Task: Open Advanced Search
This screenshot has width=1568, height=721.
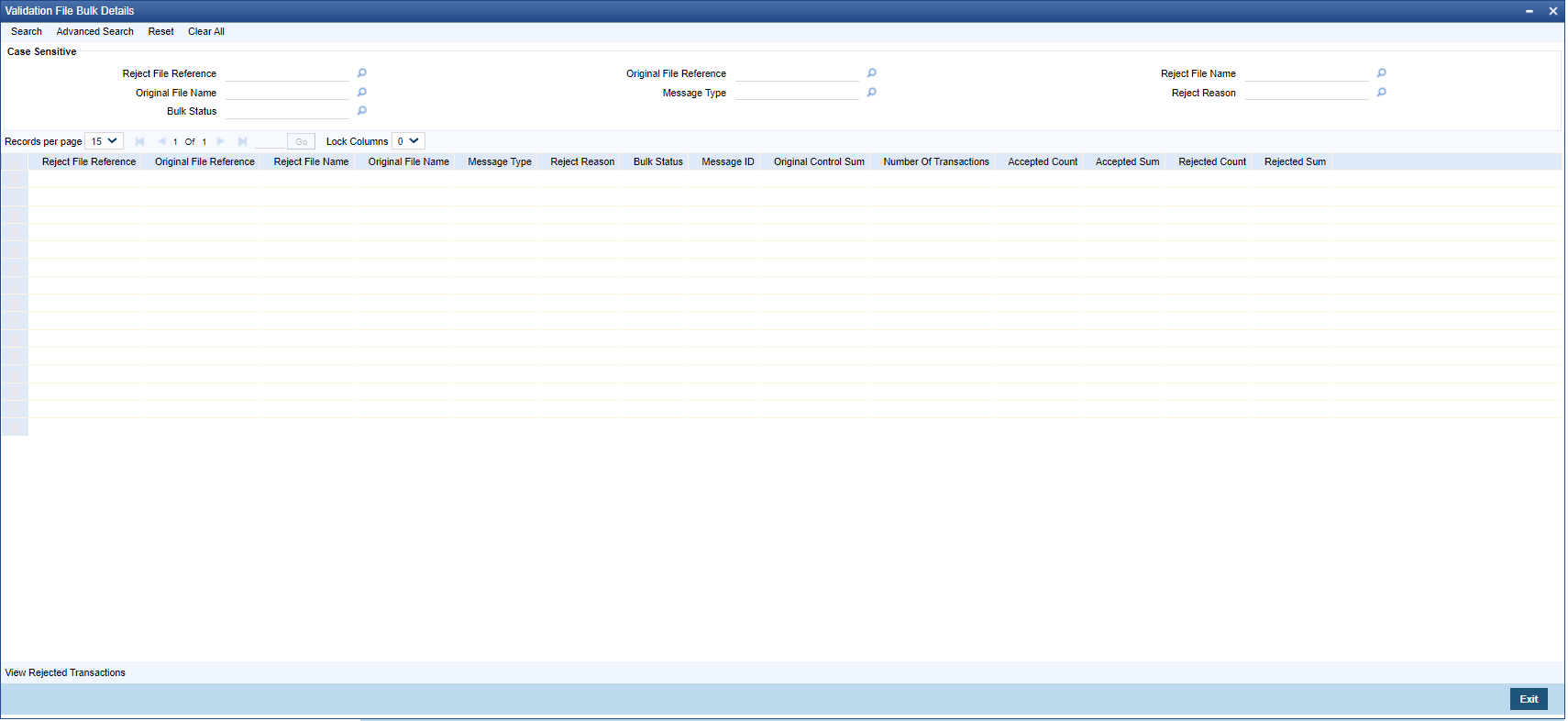Action: tap(95, 31)
